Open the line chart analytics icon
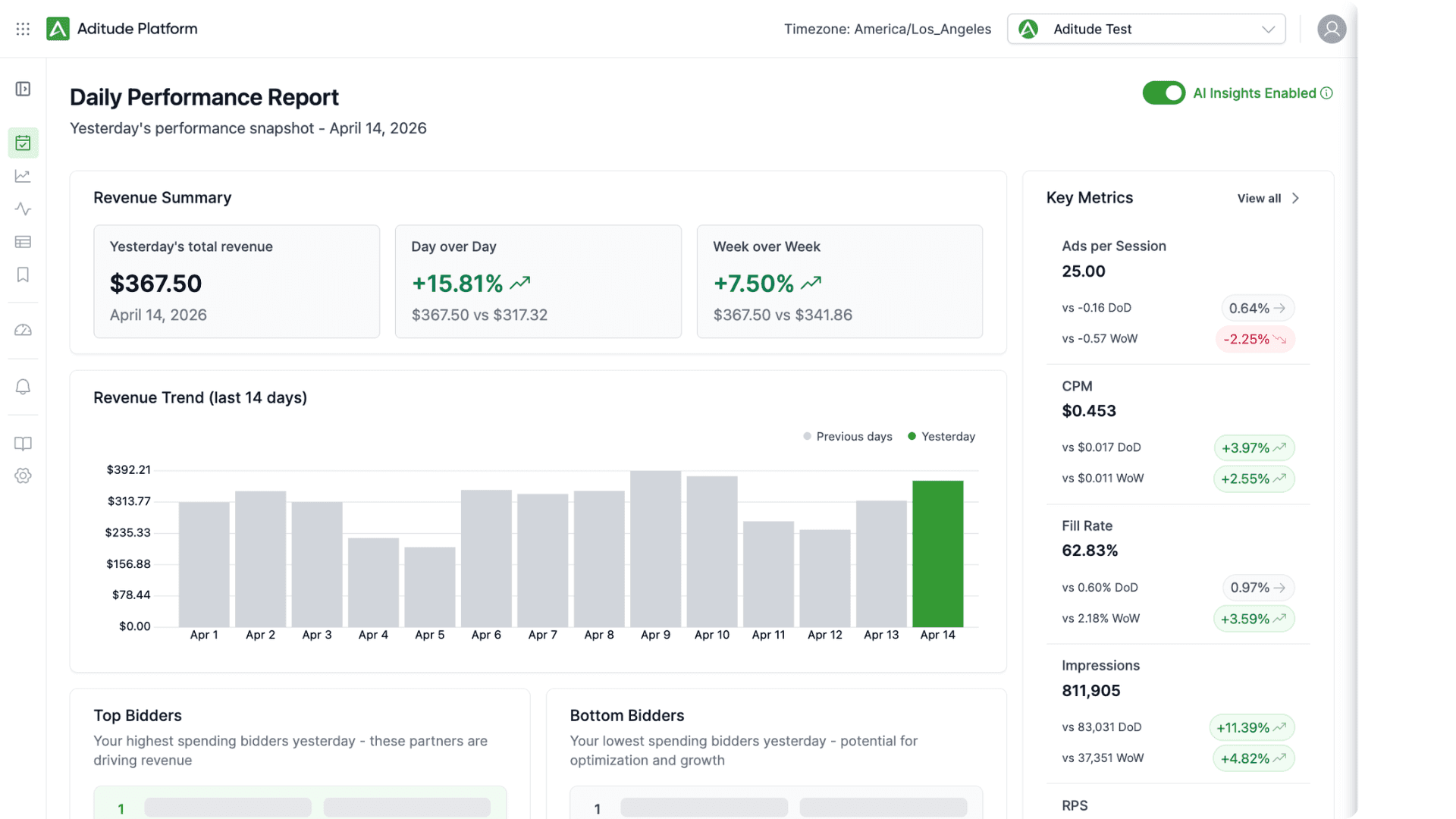Screen dimensions: 1456x819 tap(23, 176)
